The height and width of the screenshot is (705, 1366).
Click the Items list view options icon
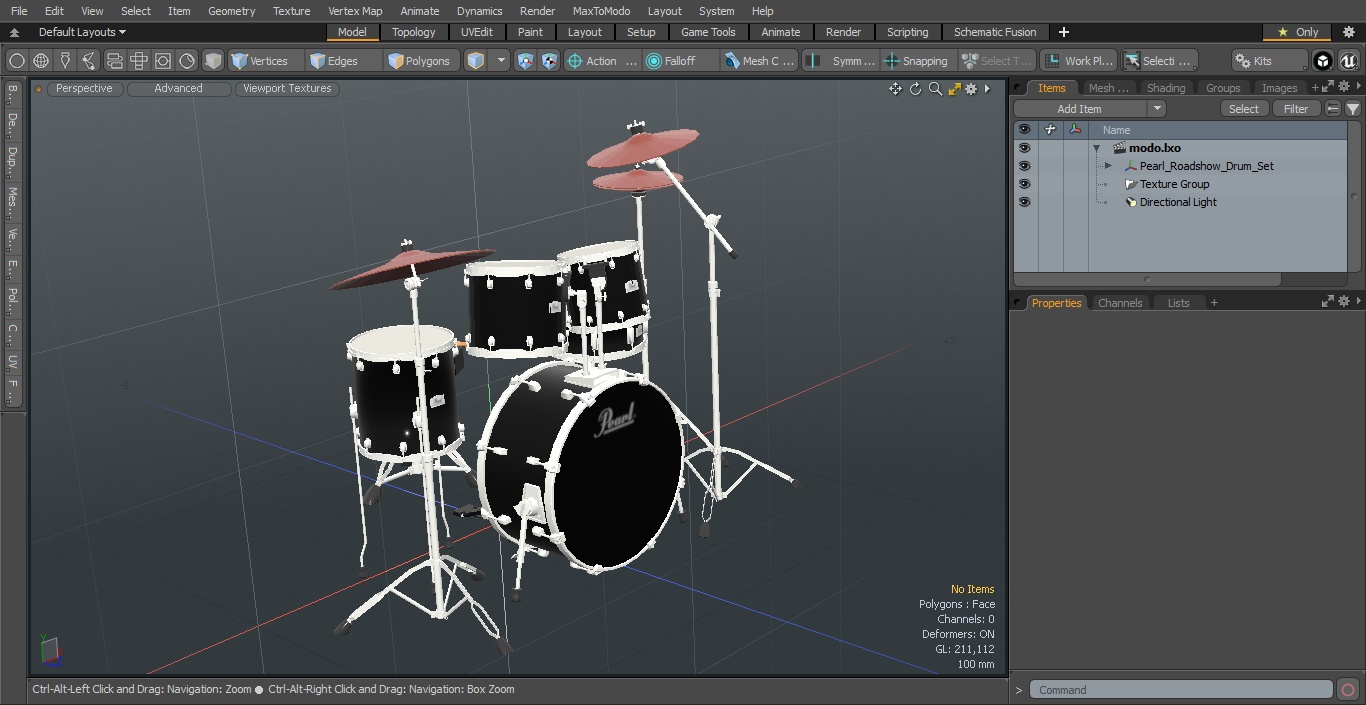click(x=1333, y=109)
